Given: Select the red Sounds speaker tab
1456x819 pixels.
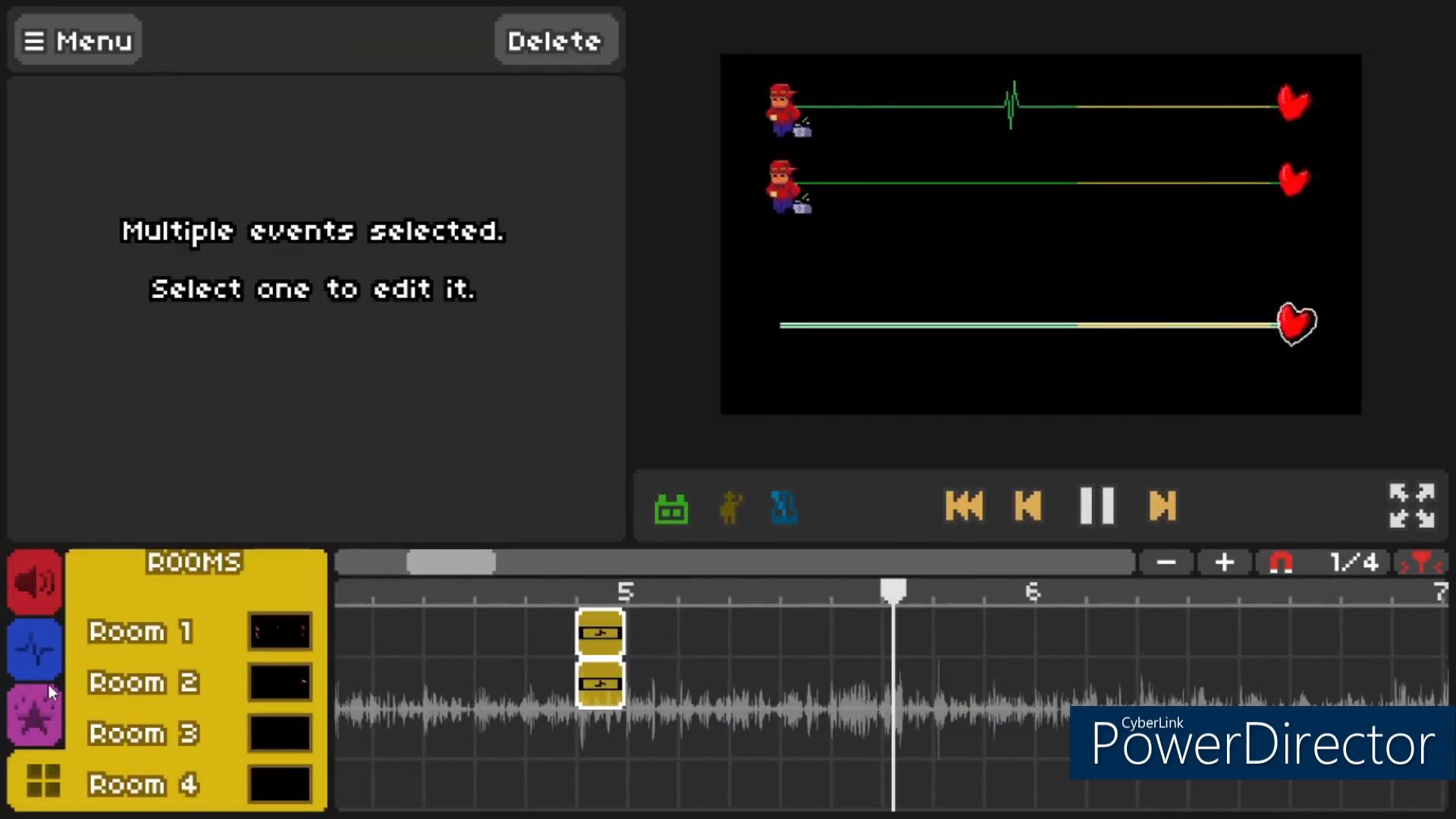Looking at the screenshot, I should click(35, 582).
